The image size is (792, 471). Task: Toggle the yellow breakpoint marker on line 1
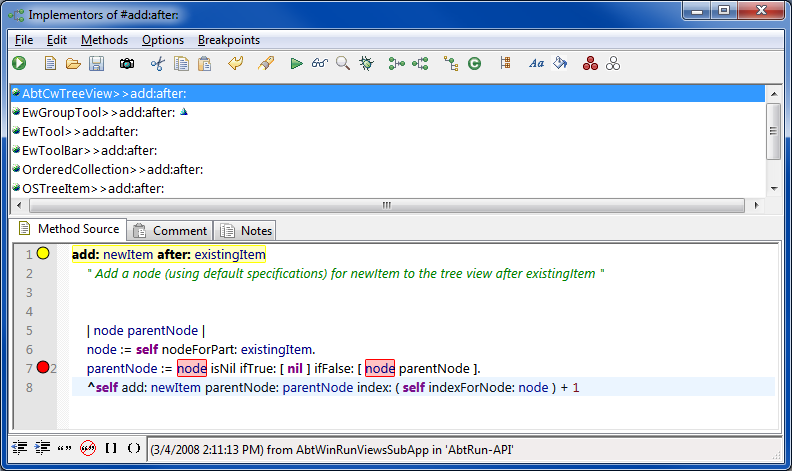coord(43,254)
